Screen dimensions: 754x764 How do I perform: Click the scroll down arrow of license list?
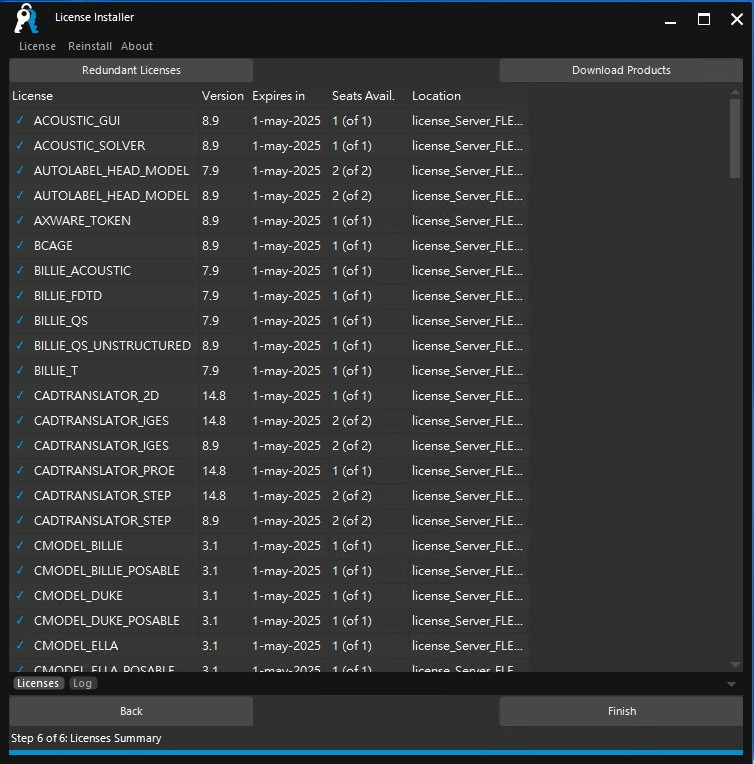pyautogui.click(x=736, y=665)
